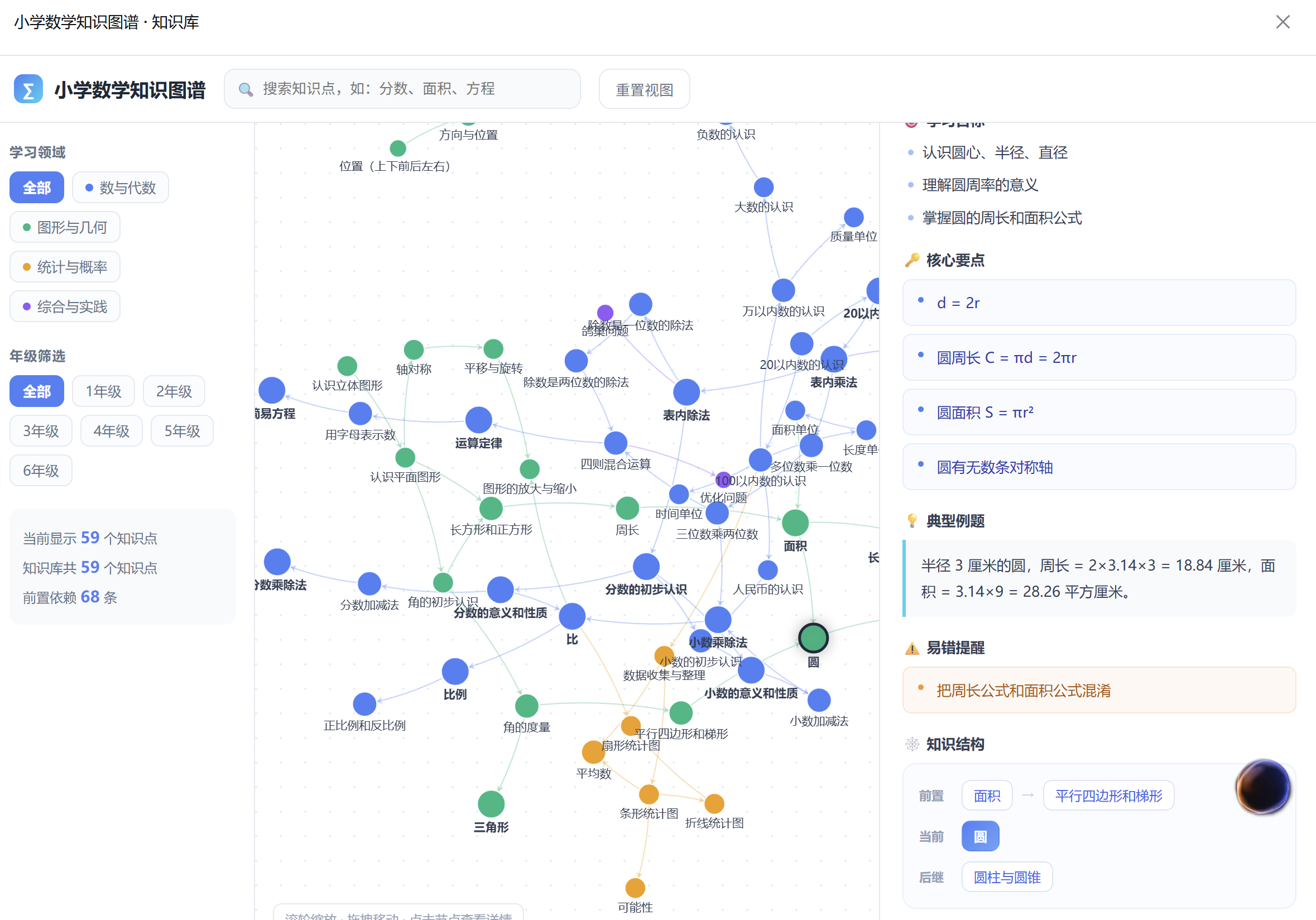Click the 把周长公式和面积公式混淆 warning
Image resolution: width=1316 pixels, height=920 pixels.
(1099, 689)
